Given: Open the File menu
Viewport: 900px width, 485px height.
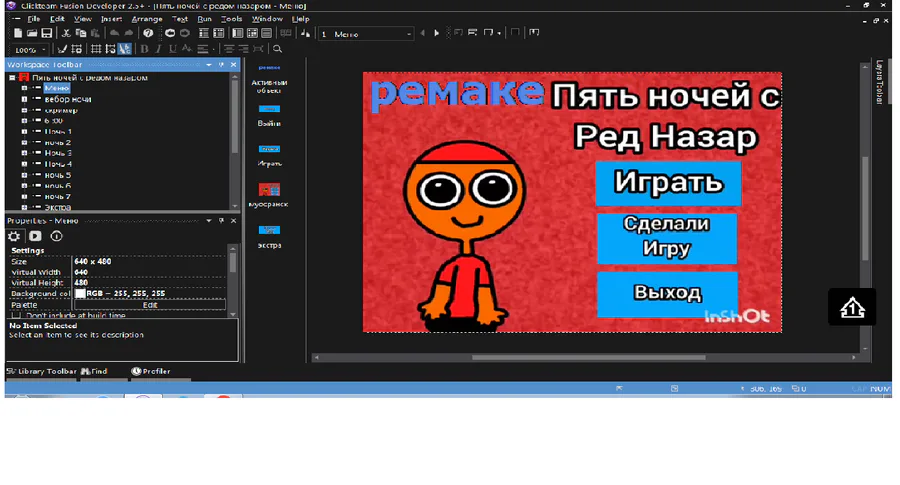Looking at the screenshot, I should [x=33, y=19].
